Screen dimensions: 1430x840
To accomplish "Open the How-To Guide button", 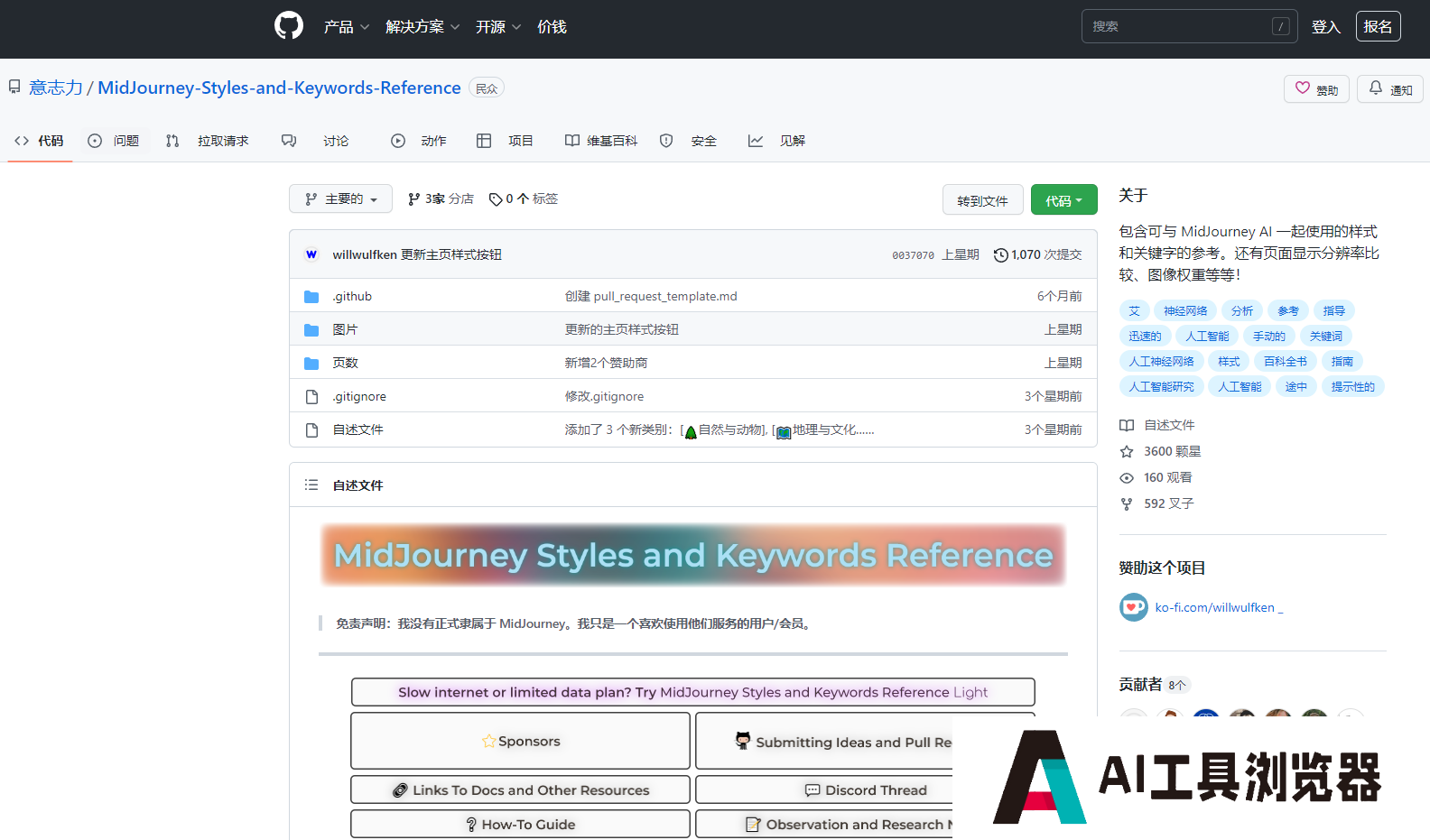I will click(x=521, y=824).
